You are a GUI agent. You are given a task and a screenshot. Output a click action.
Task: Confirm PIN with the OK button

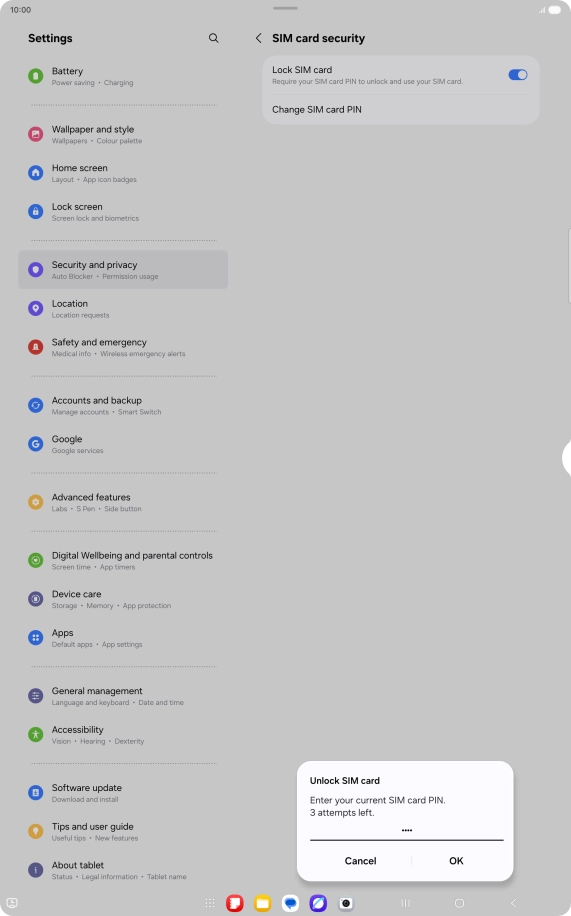pos(456,861)
